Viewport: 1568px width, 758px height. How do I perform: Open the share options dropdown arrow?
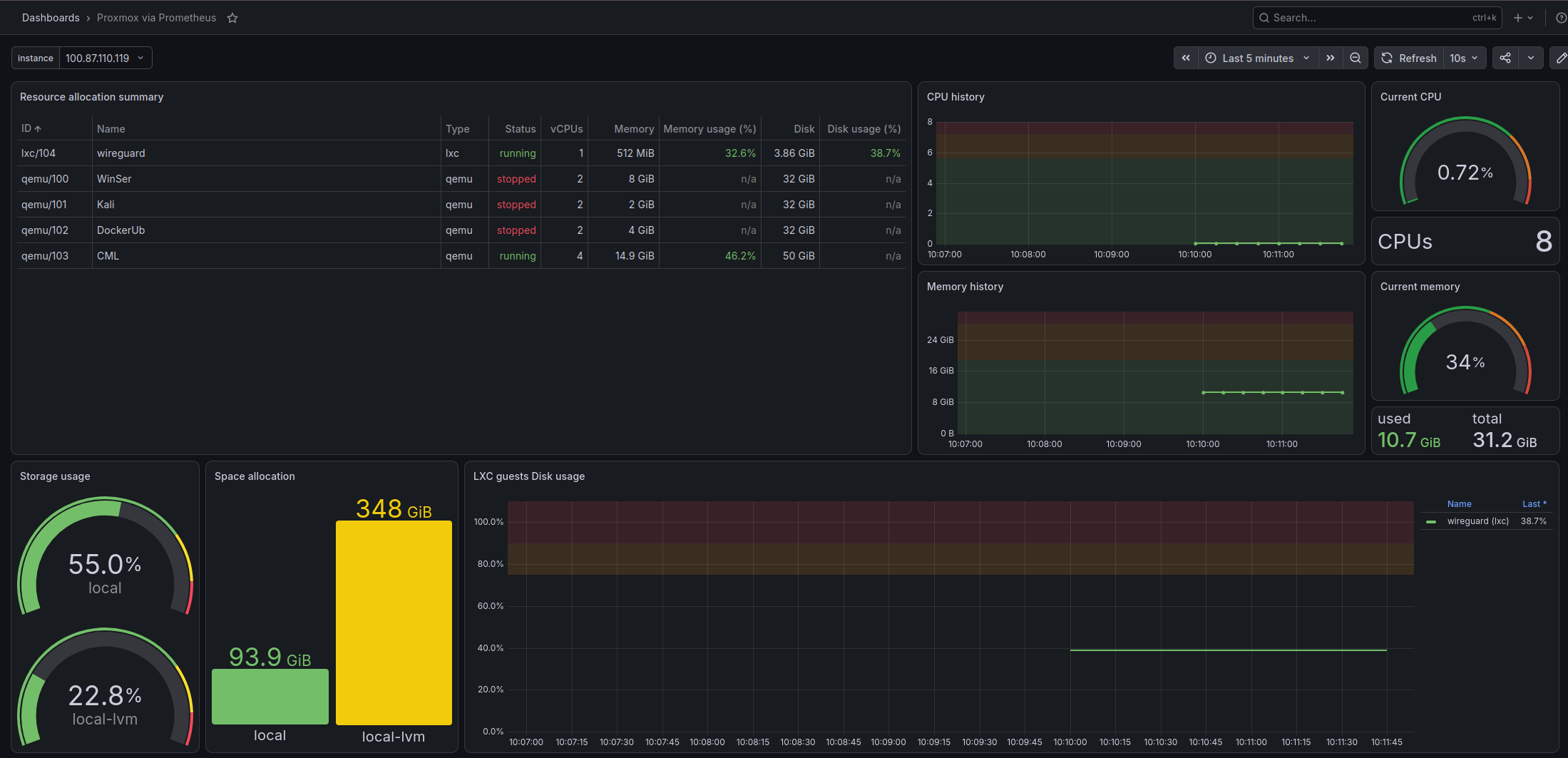click(1531, 58)
